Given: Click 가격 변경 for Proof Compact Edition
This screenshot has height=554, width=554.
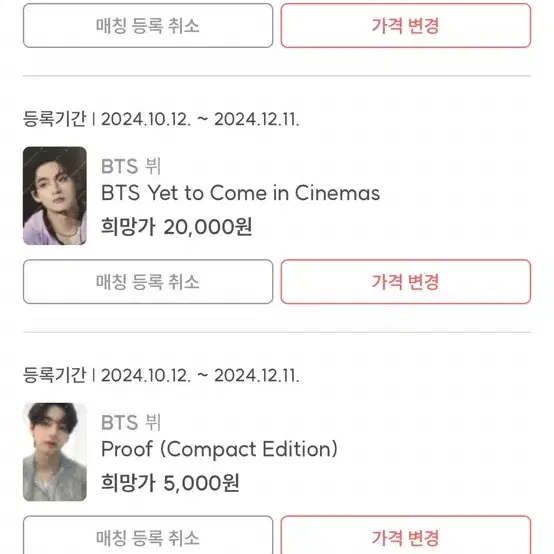Looking at the screenshot, I should click(406, 535).
